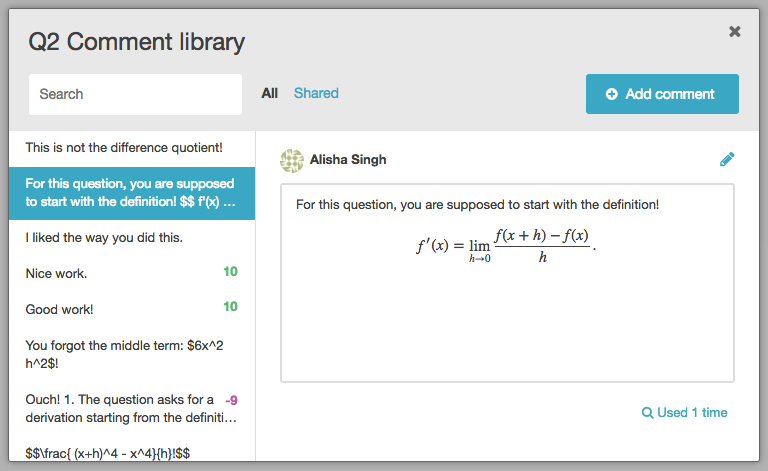This screenshot has height=471, width=768.
Task: Select the highlighted 'For this question' comment
Action: pos(132,193)
